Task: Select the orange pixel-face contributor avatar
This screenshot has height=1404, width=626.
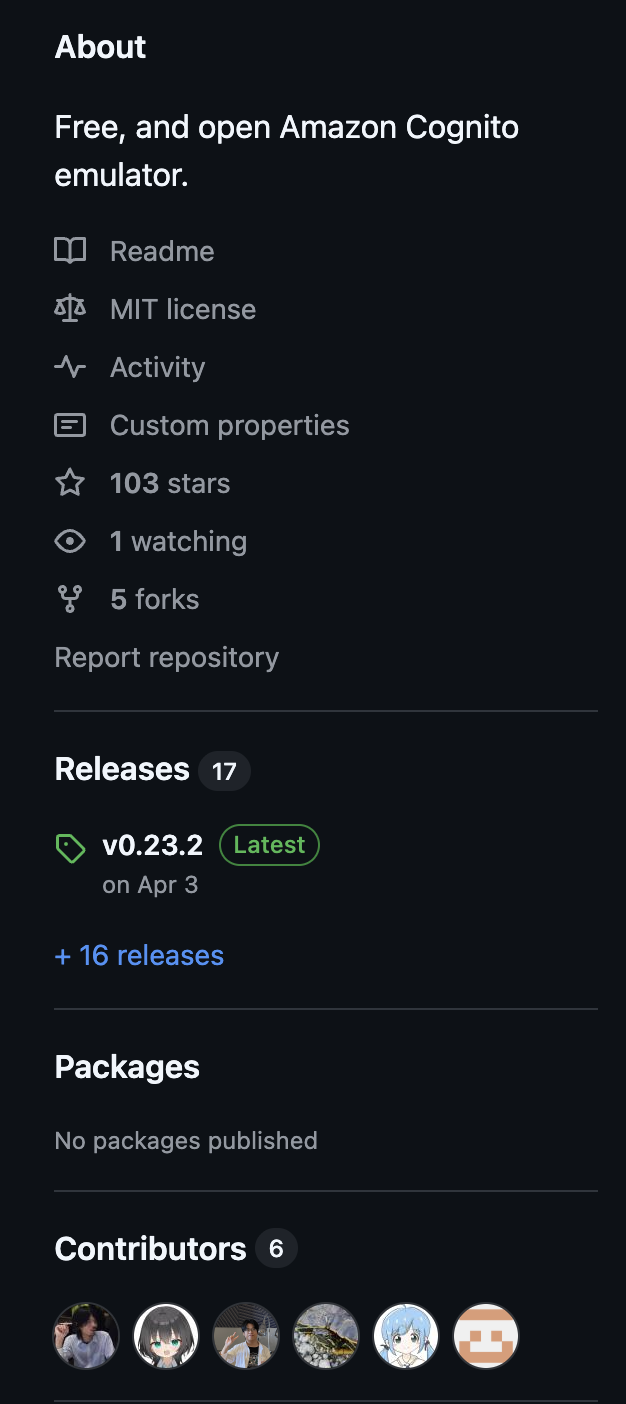Action: 486,1335
